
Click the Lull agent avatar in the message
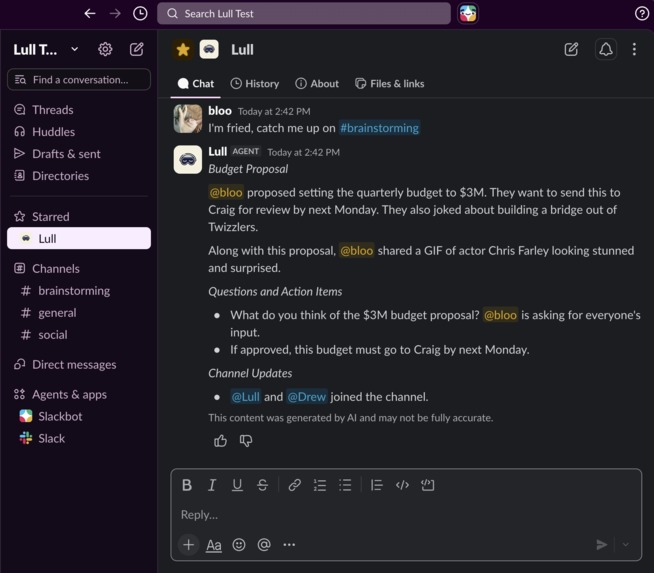pos(188,159)
